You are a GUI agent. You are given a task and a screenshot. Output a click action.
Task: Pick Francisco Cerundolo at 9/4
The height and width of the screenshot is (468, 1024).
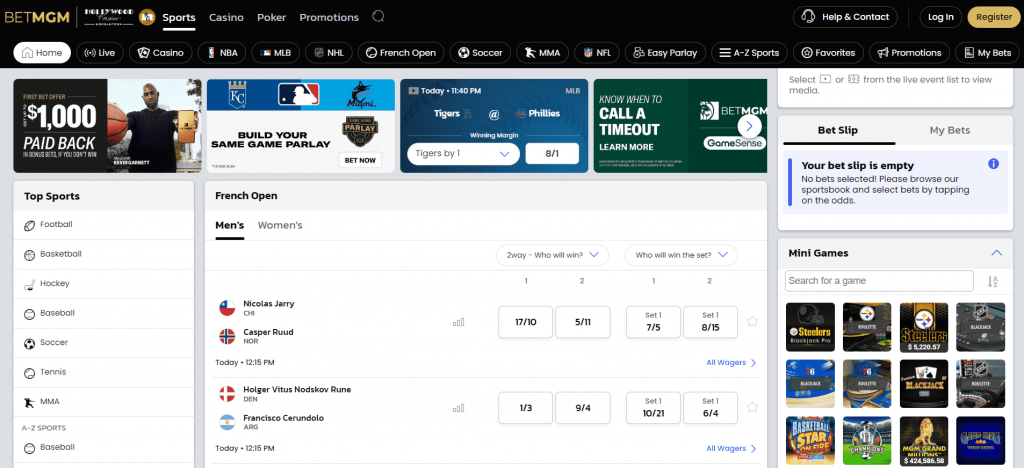click(x=583, y=408)
